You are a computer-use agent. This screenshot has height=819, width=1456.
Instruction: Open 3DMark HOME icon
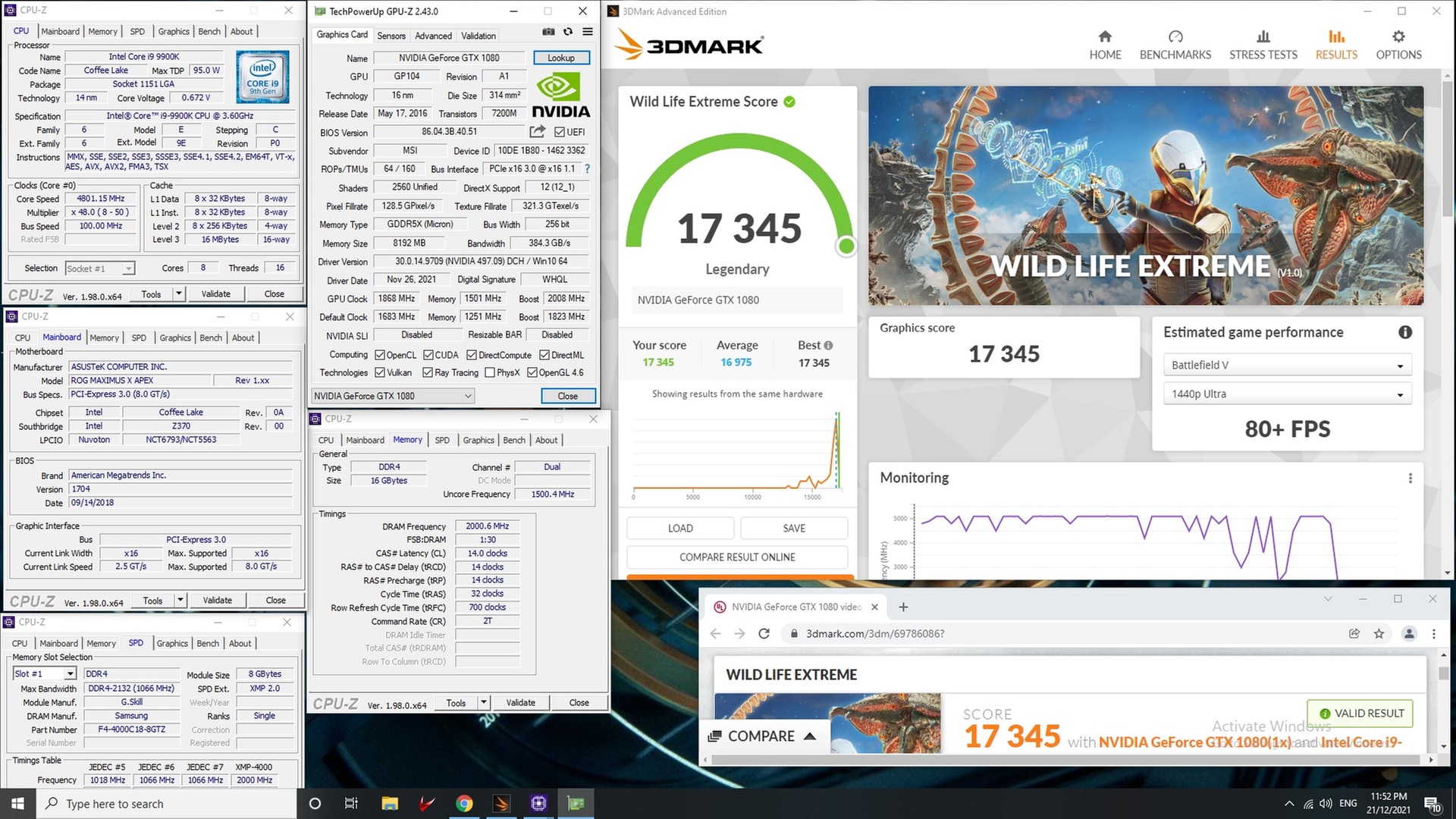point(1105,36)
